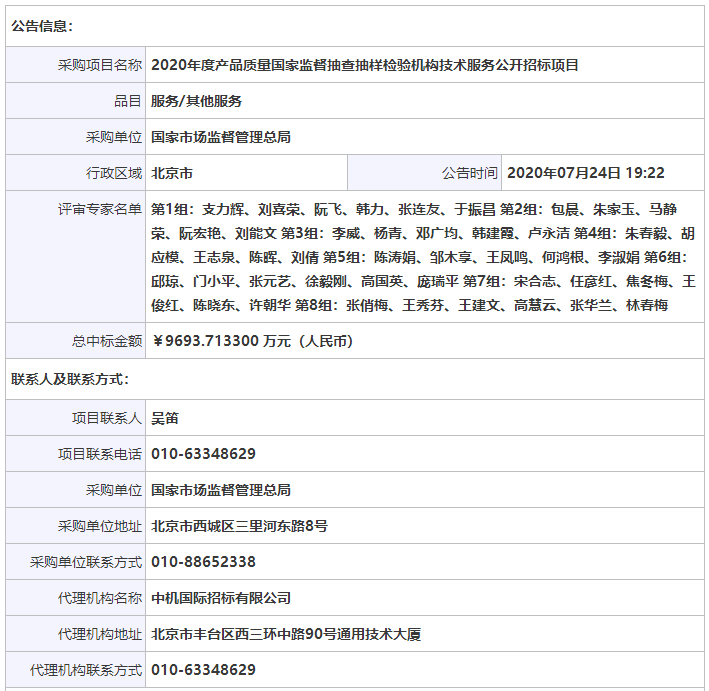Click the phone number beside 项目联系电话
Viewport: 709px width, 691px height.
(203, 453)
